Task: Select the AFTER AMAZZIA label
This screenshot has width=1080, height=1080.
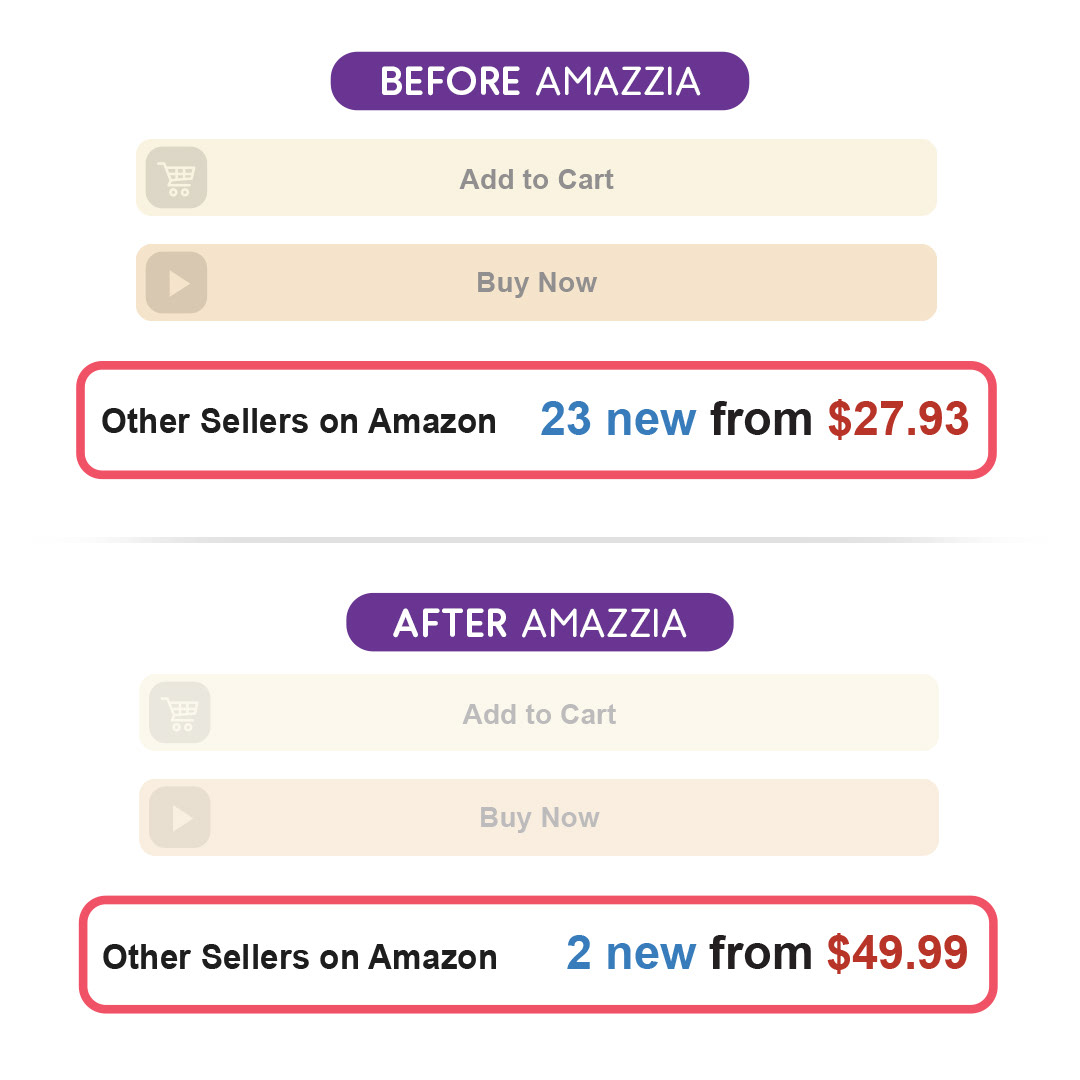Action: click(x=540, y=622)
